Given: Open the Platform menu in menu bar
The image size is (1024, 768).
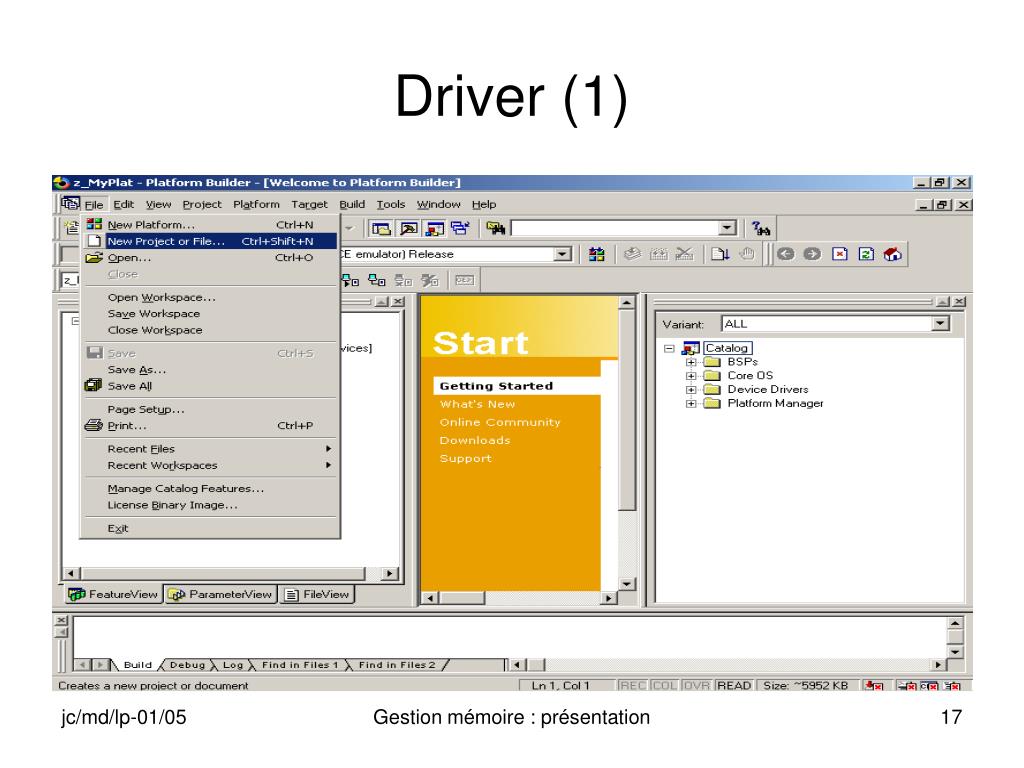Looking at the screenshot, I should click(256, 204).
